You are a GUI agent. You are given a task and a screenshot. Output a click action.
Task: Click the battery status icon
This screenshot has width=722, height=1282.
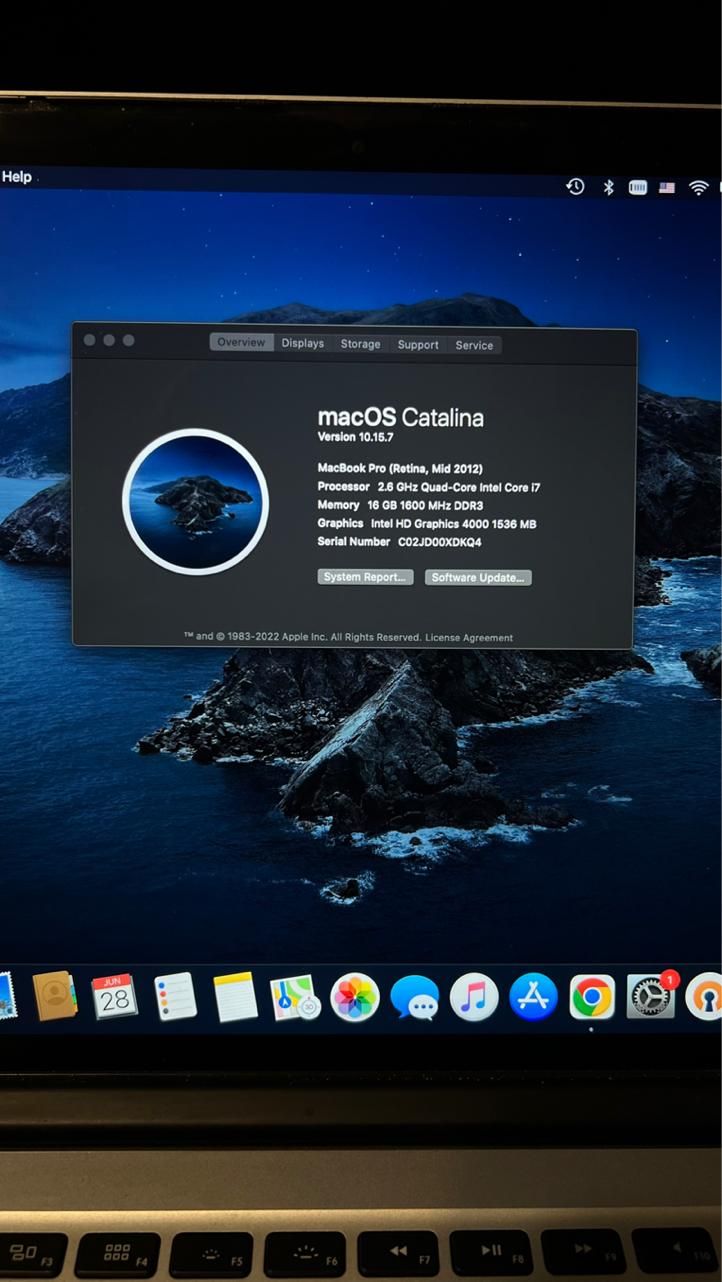(x=637, y=187)
